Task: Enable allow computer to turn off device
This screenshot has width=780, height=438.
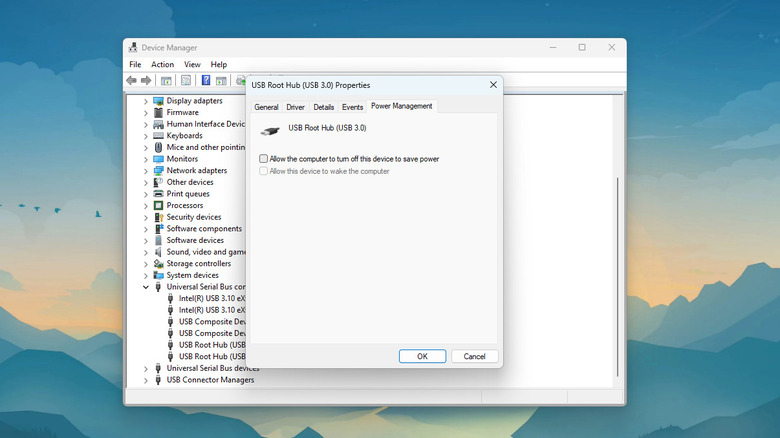Action: click(264, 159)
